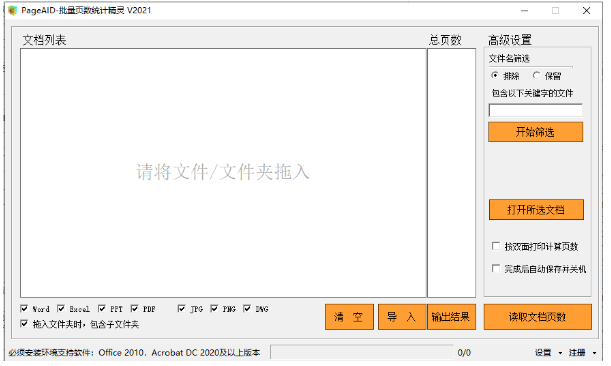Viewport: 611px width, 366px height.
Task: Open the 注册 dropdown menu
Action: [582, 353]
